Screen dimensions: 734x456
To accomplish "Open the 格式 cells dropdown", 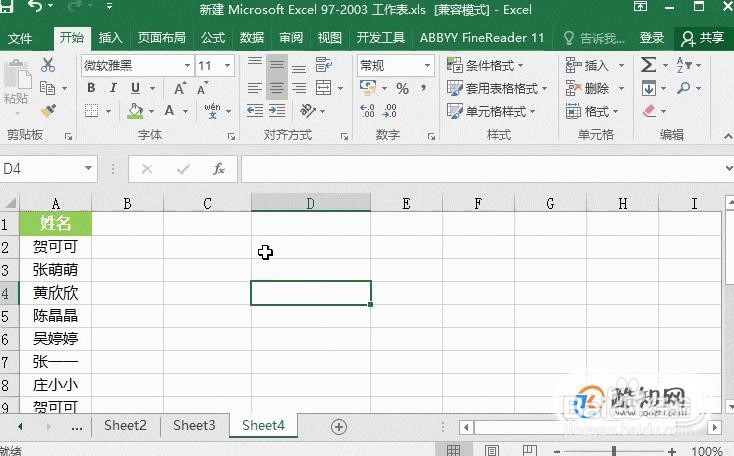I will (x=615, y=111).
